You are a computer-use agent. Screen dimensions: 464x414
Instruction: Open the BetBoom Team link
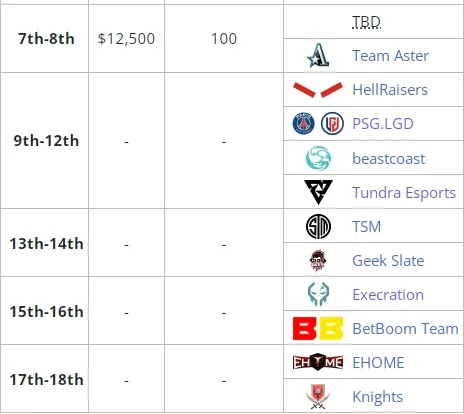[x=405, y=329]
